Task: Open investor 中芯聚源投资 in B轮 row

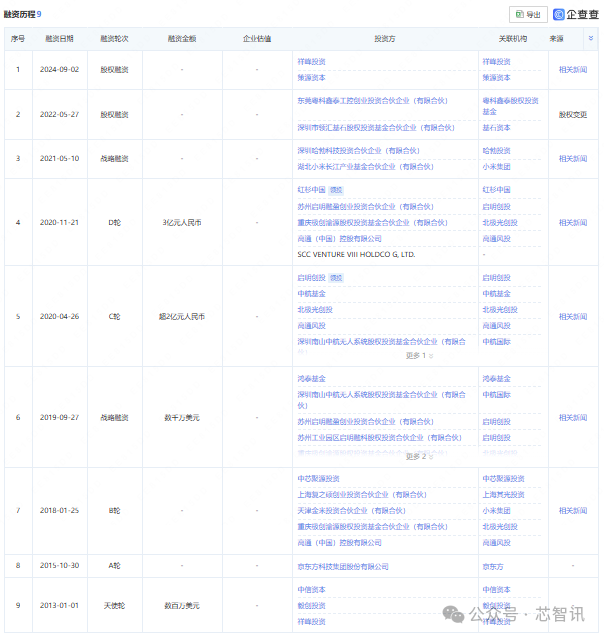Action: coord(318,478)
